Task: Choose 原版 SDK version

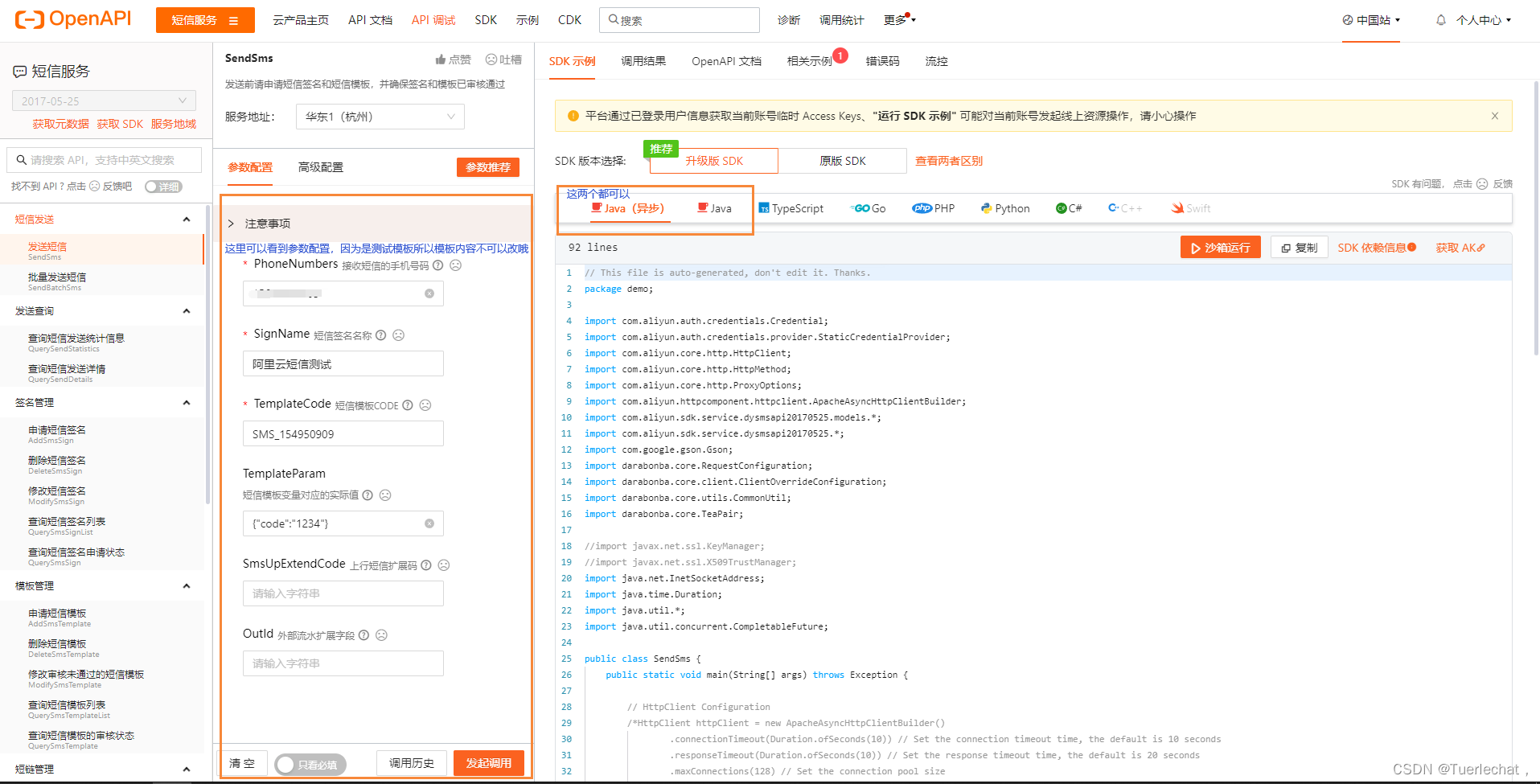Action: click(842, 161)
